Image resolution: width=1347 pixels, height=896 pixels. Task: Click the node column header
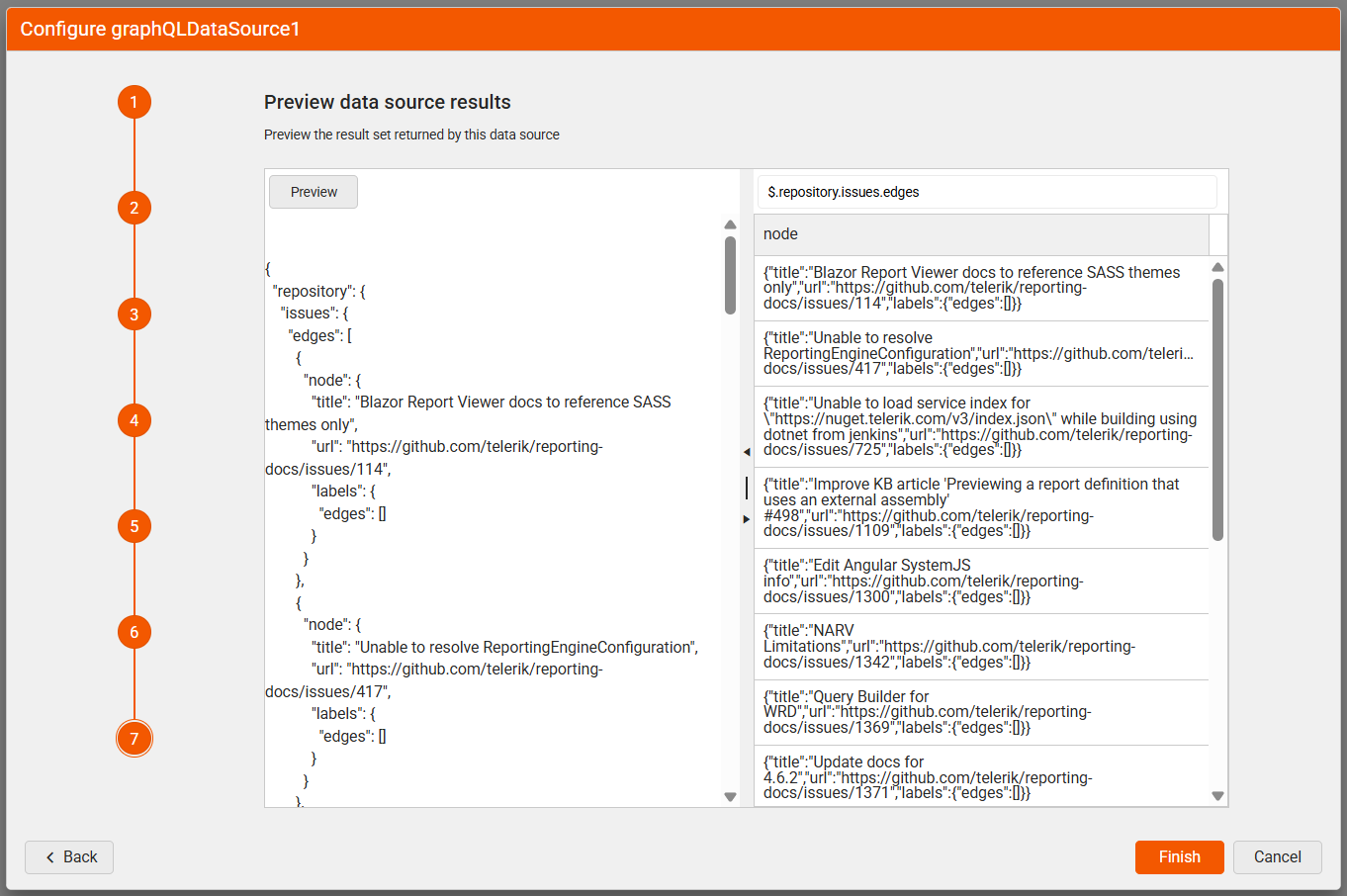980,234
